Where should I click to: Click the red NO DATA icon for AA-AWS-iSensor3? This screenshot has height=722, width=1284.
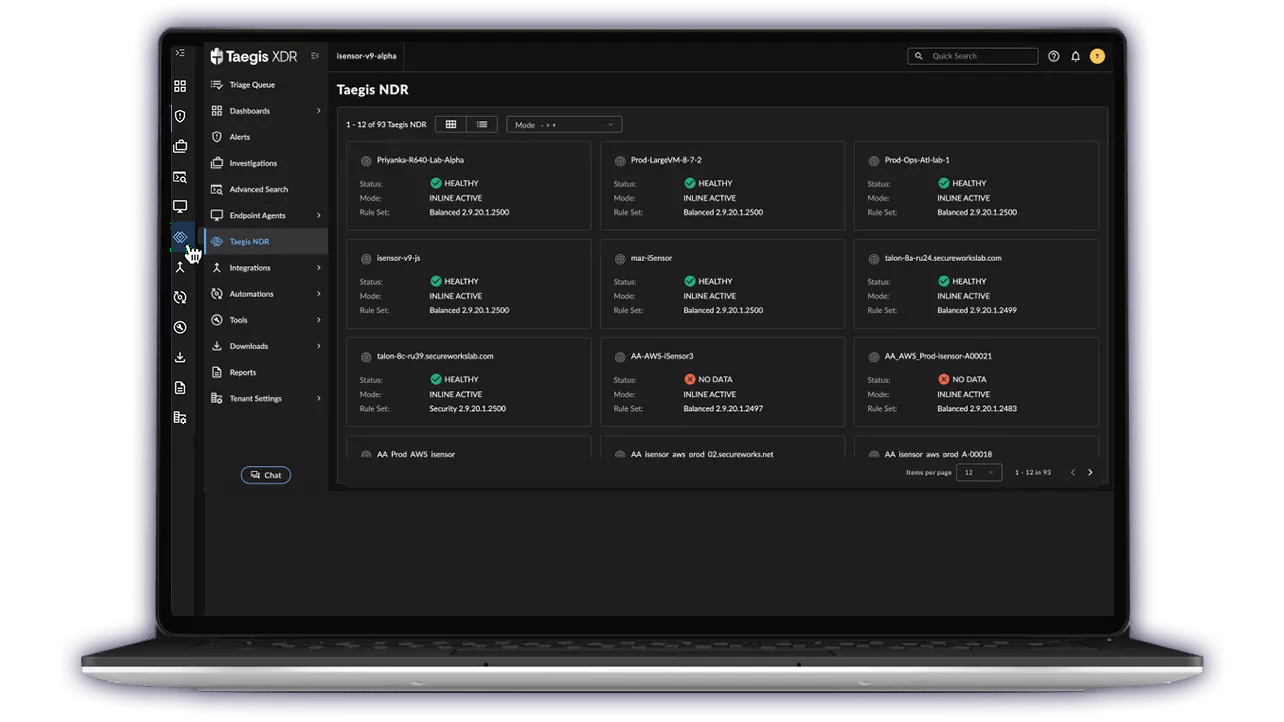(x=690, y=379)
